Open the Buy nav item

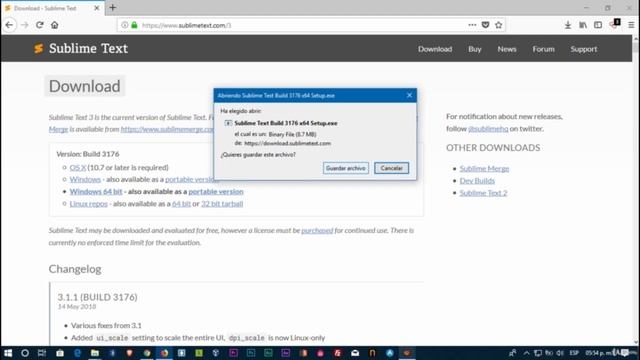(474, 49)
